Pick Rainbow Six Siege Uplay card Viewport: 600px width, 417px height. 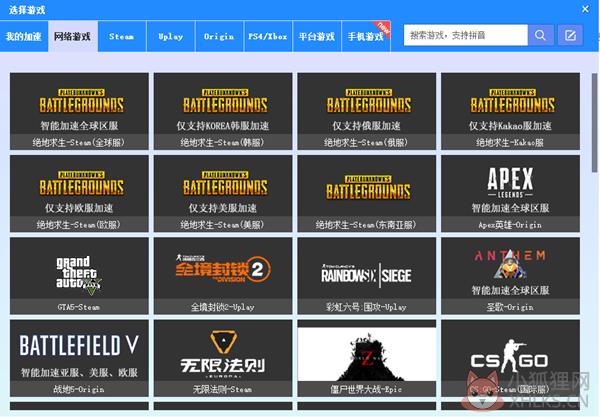pos(367,276)
